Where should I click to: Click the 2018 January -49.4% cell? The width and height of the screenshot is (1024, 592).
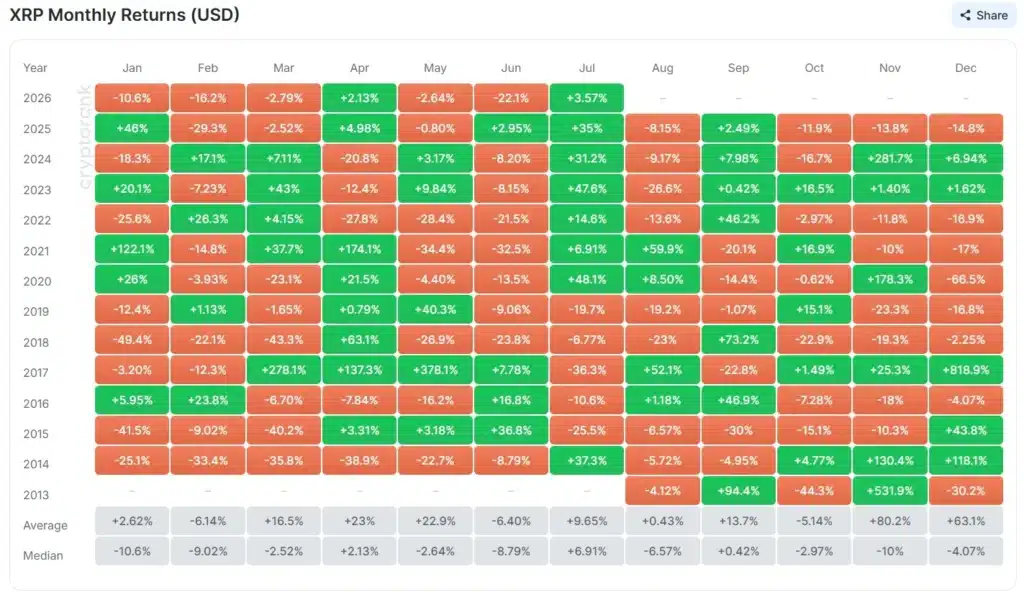click(x=132, y=340)
